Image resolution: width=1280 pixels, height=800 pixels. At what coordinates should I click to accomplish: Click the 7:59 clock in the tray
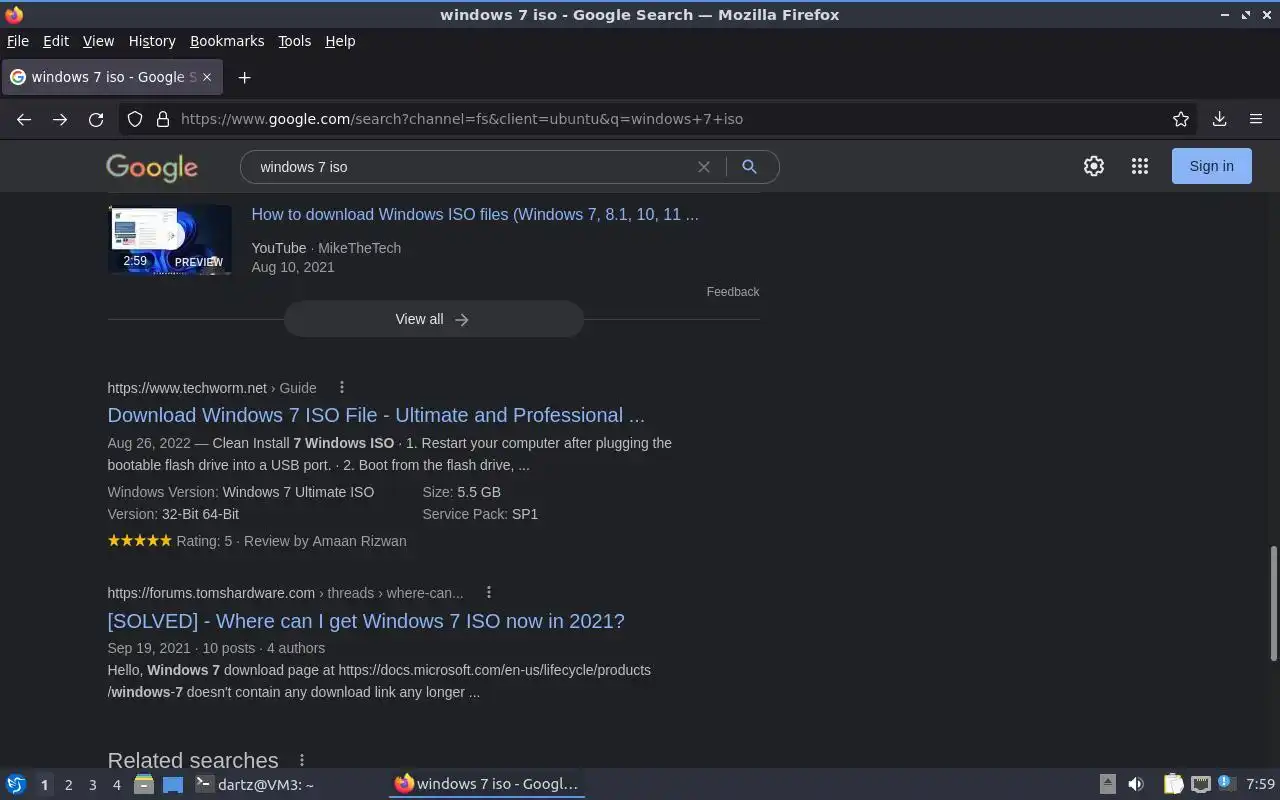(1260, 785)
